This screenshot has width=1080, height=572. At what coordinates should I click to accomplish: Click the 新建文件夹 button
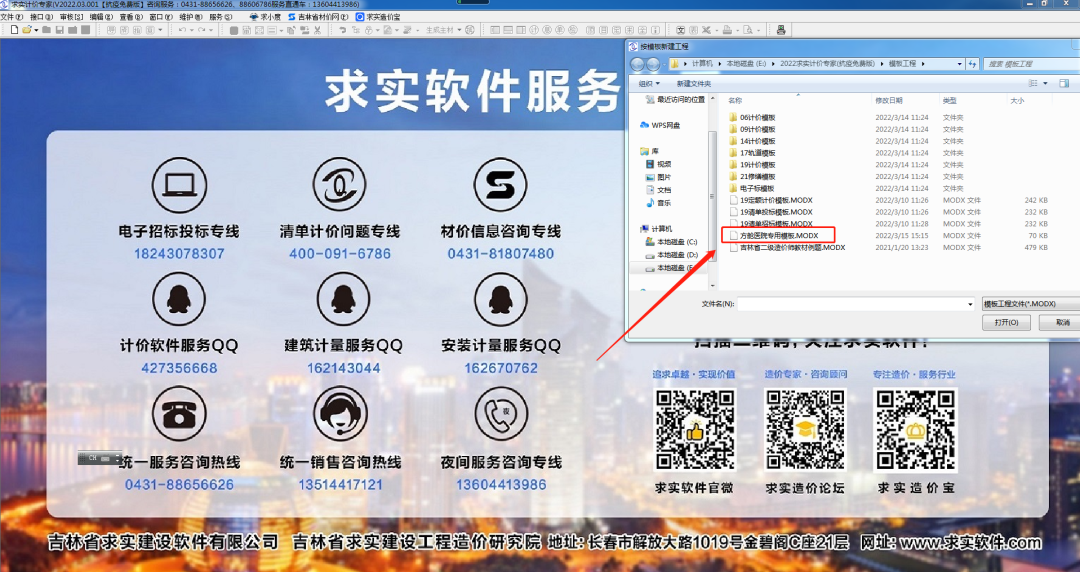click(694, 83)
